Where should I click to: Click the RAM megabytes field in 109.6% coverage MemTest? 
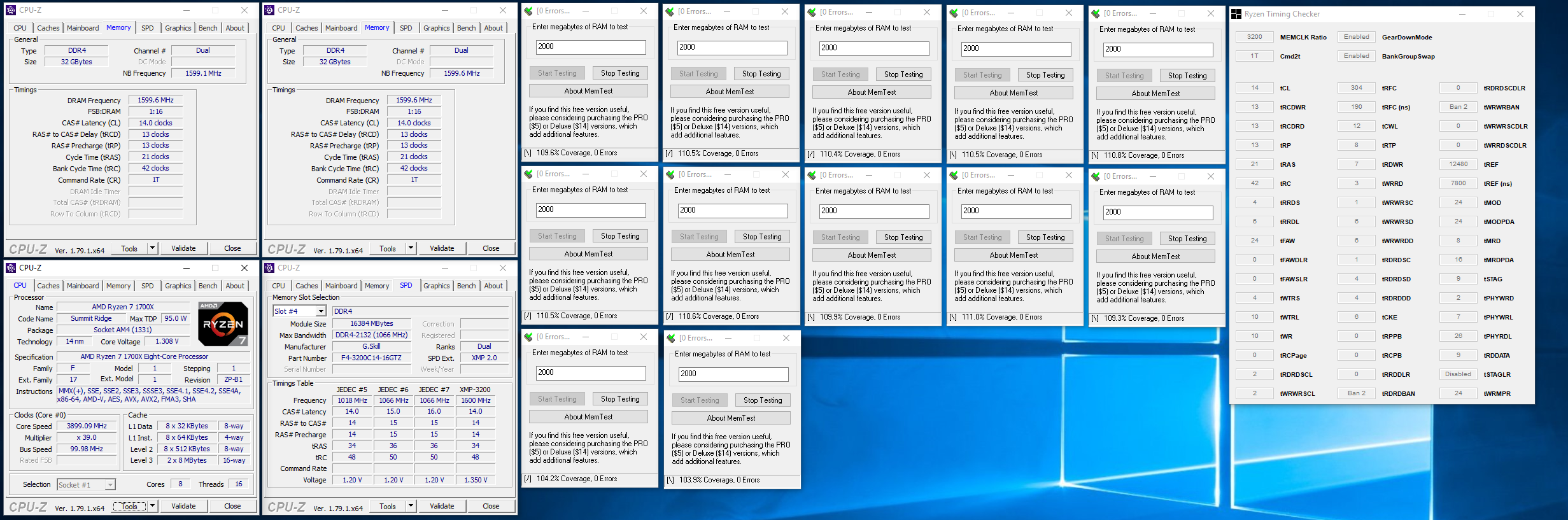click(590, 47)
